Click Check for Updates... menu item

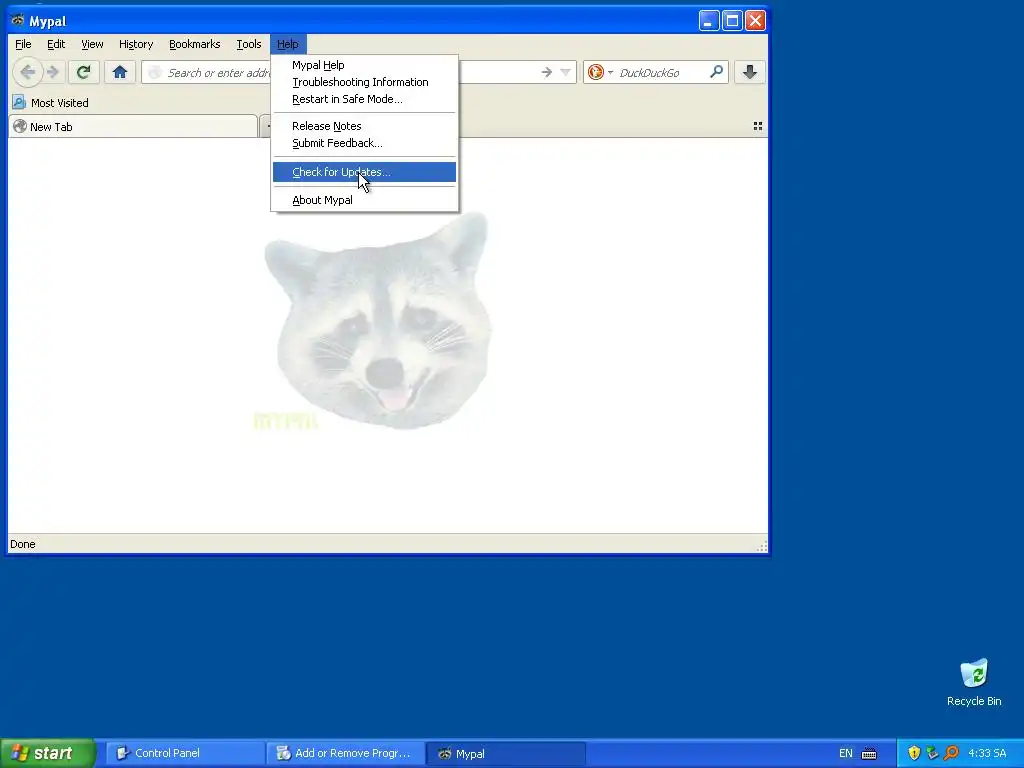(x=364, y=172)
